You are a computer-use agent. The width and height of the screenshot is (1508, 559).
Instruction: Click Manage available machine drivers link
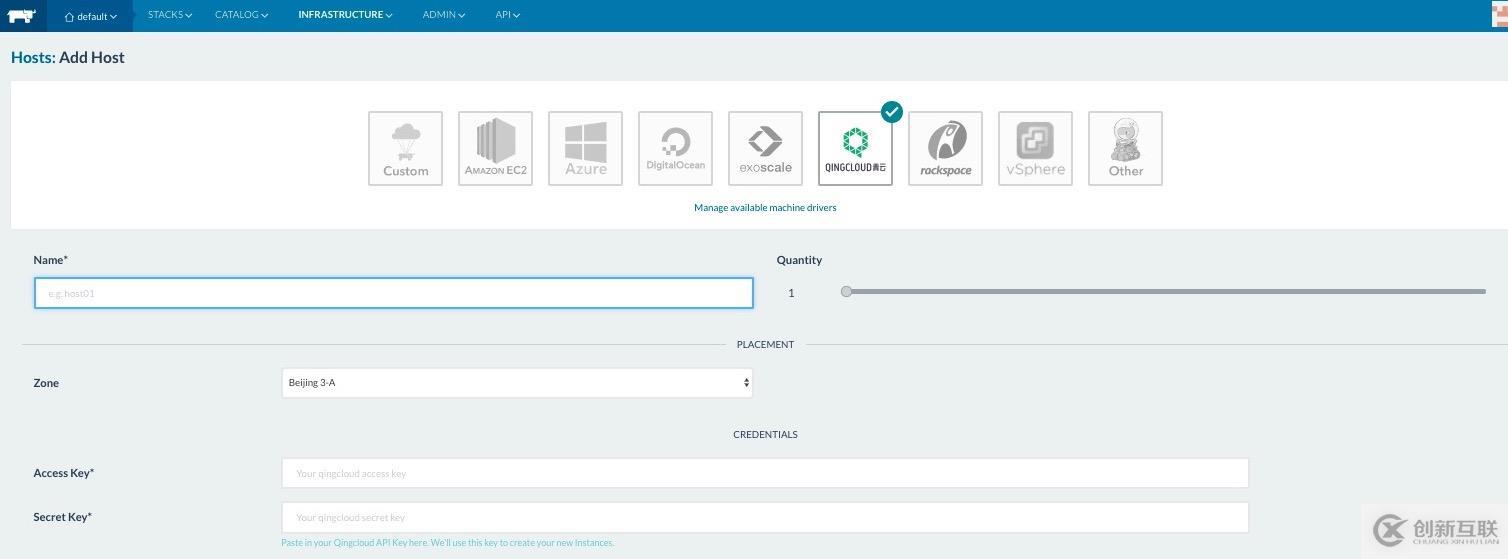point(765,208)
